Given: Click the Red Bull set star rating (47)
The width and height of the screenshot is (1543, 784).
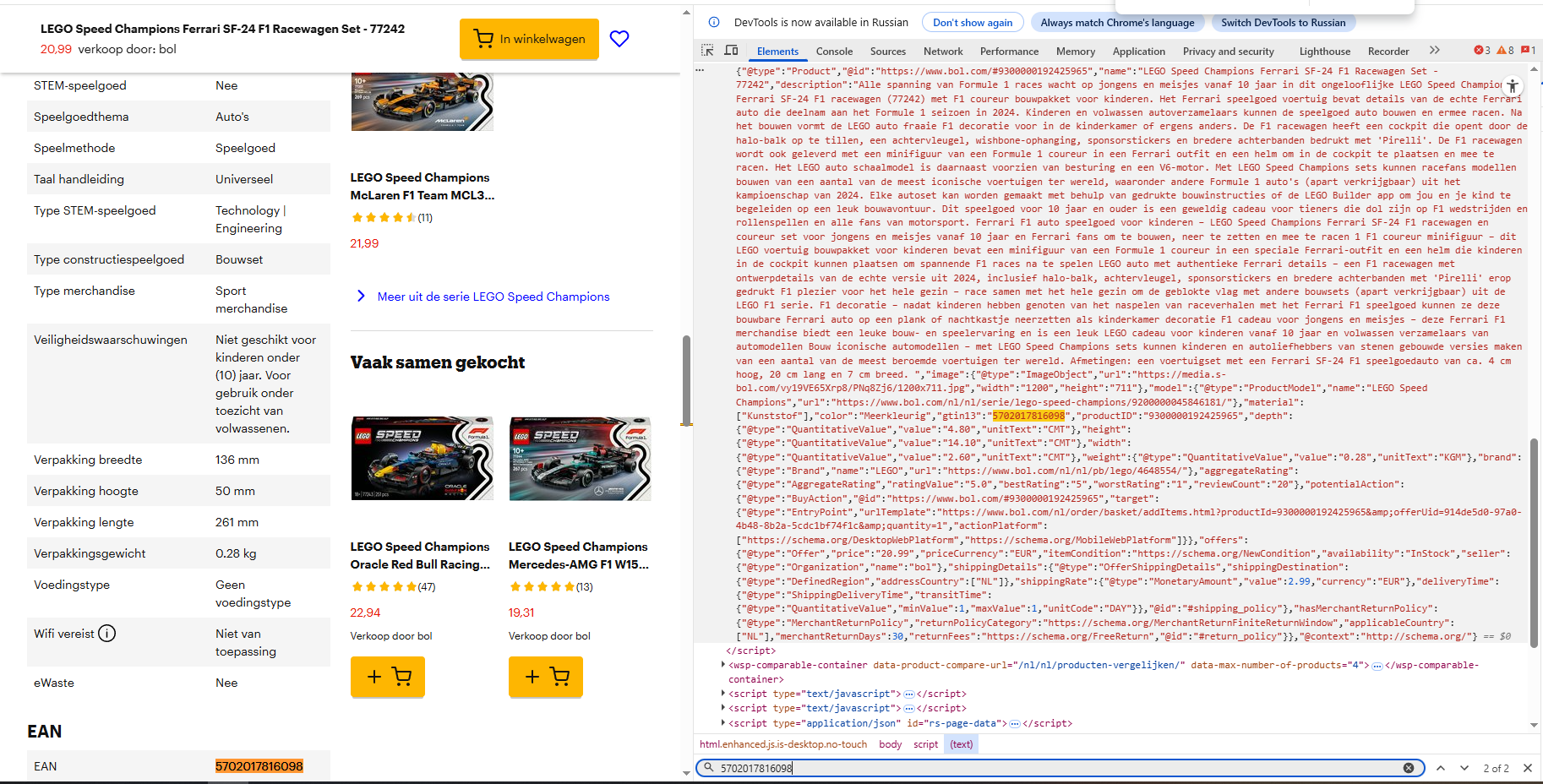Looking at the screenshot, I should point(393,586).
